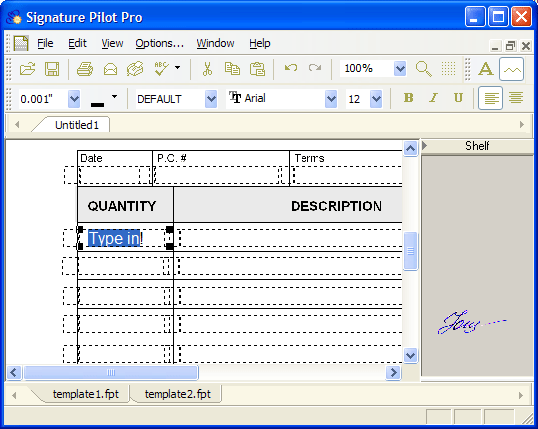Click the Shelf panel header

[477, 146]
